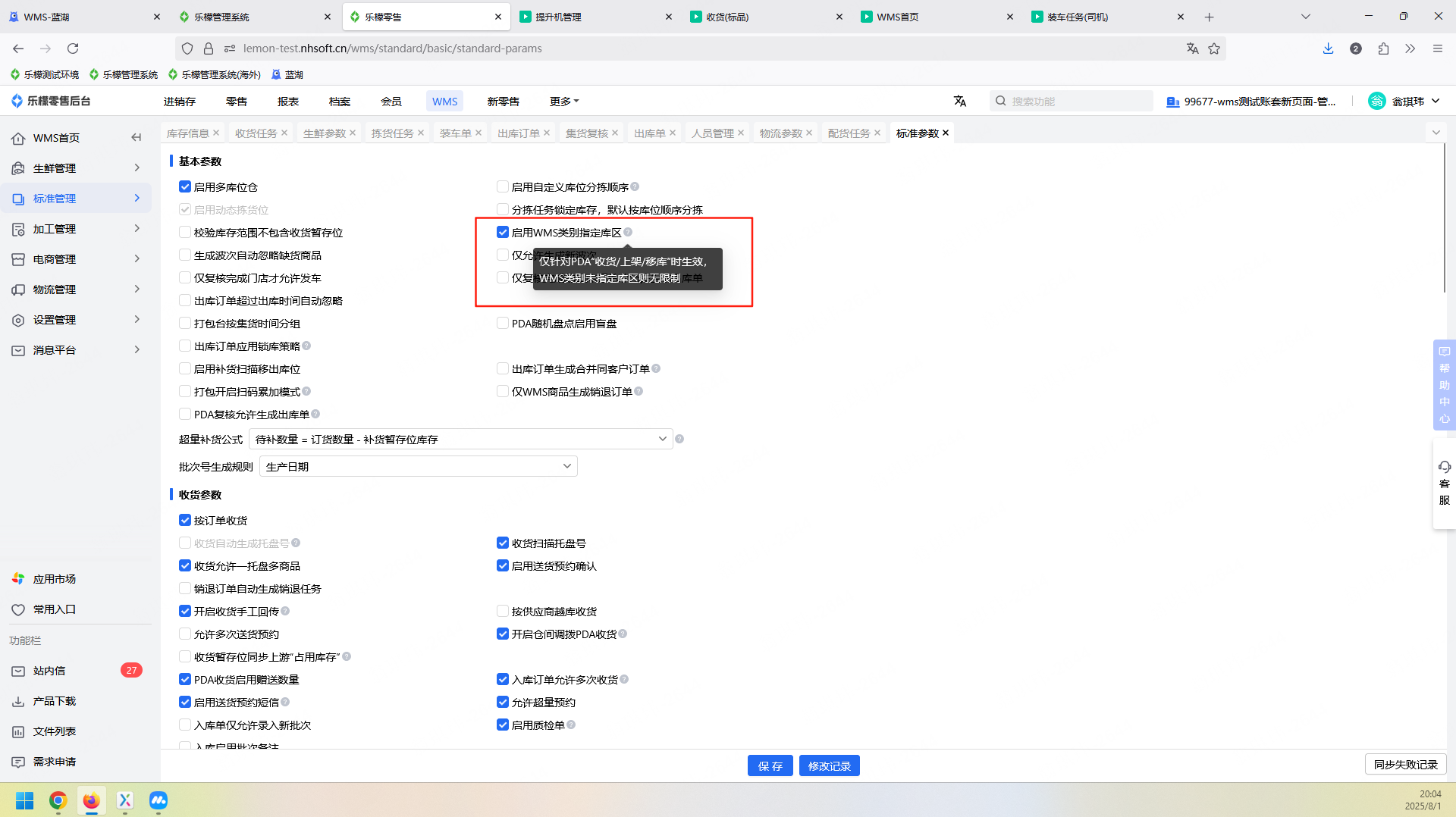Check PDA随机盘点启用盲盘 option
Viewport: 1456px width, 817px height.
tap(503, 323)
